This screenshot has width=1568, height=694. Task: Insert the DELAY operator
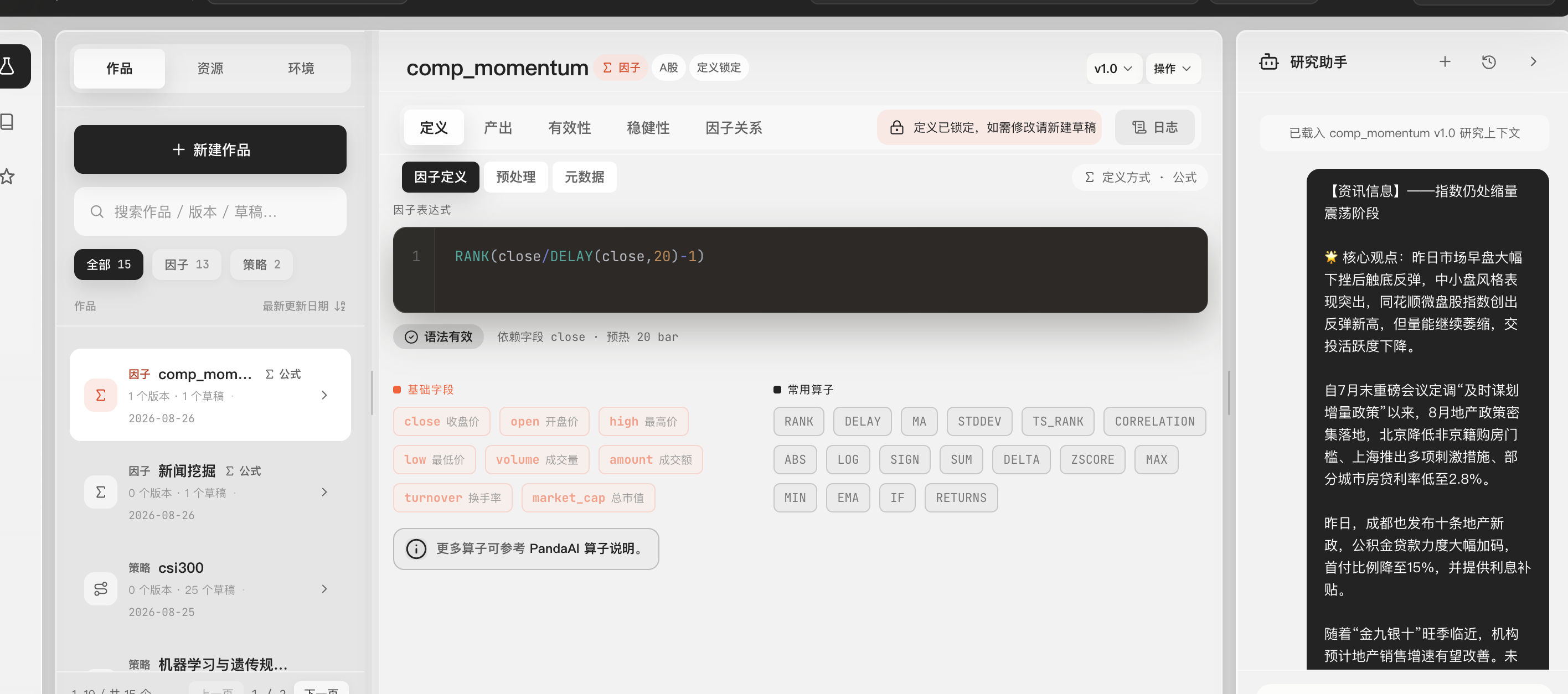click(x=863, y=422)
